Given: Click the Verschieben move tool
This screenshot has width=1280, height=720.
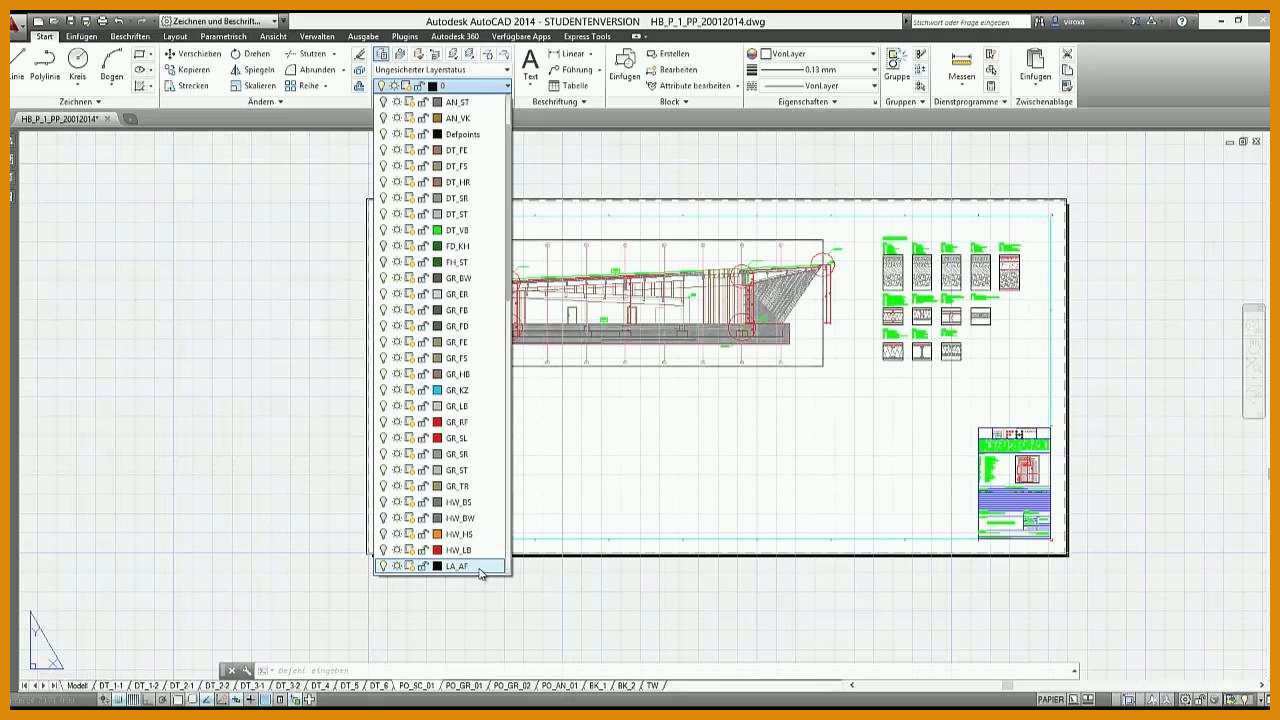Looking at the screenshot, I should 193,54.
